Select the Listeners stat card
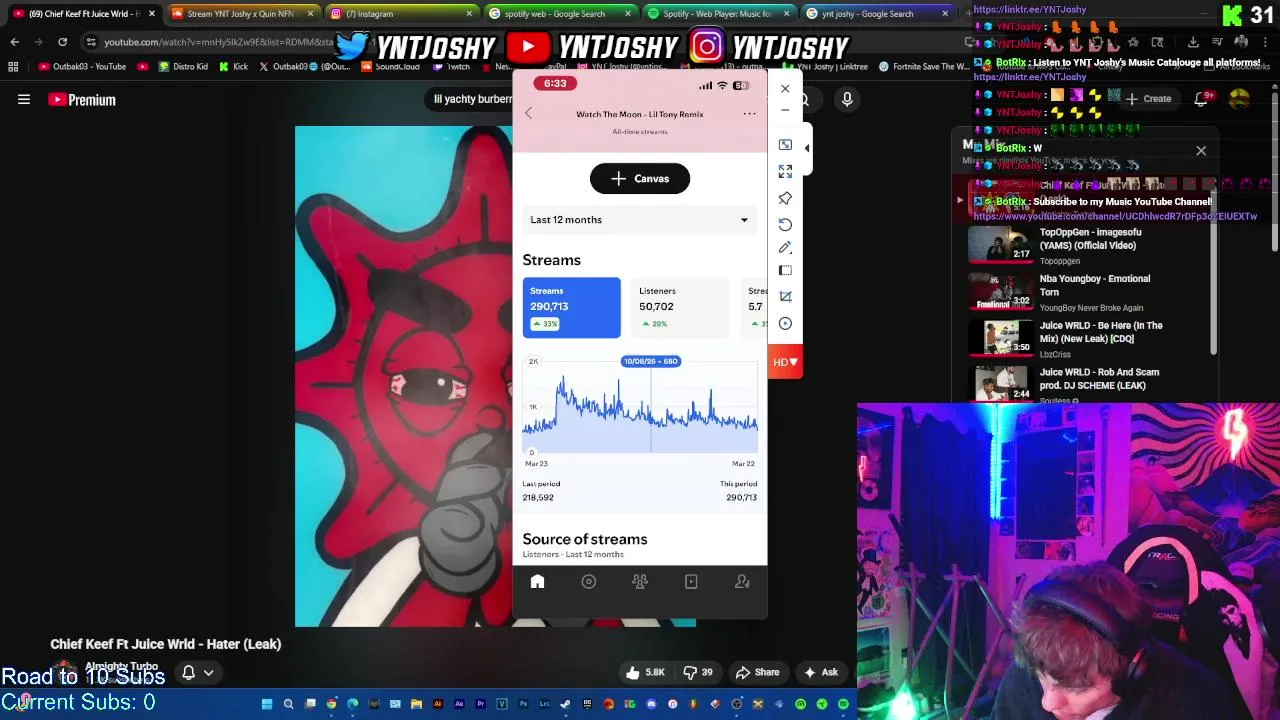1280x720 pixels. [x=680, y=307]
